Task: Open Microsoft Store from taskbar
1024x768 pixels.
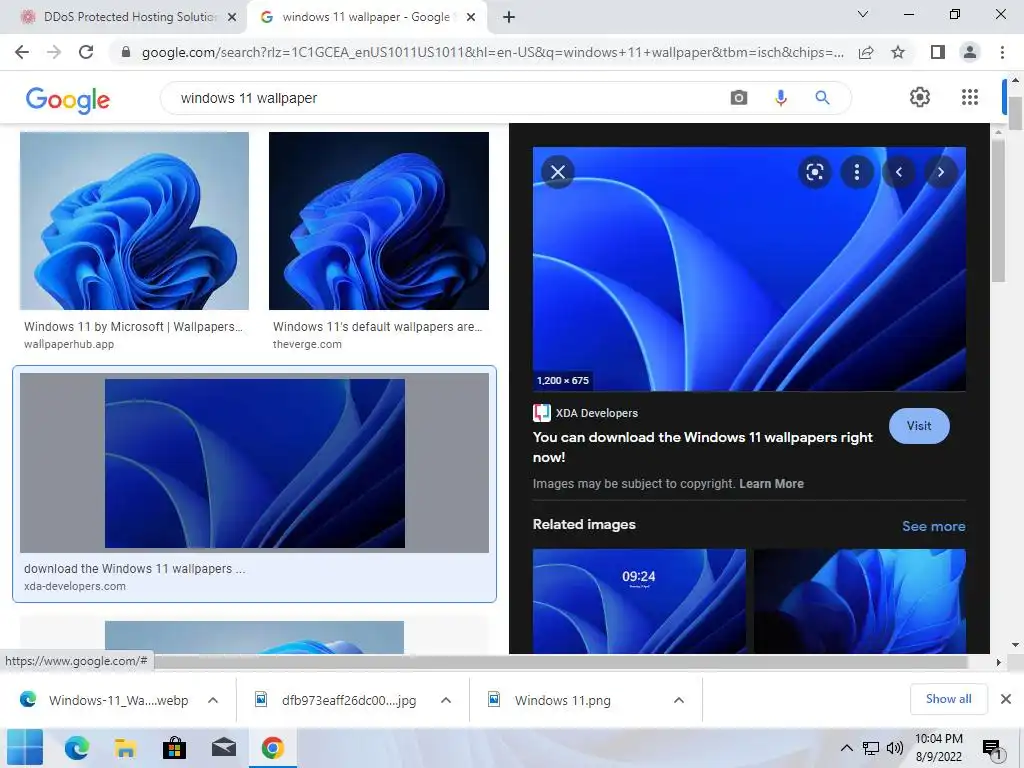Action: click(x=174, y=748)
